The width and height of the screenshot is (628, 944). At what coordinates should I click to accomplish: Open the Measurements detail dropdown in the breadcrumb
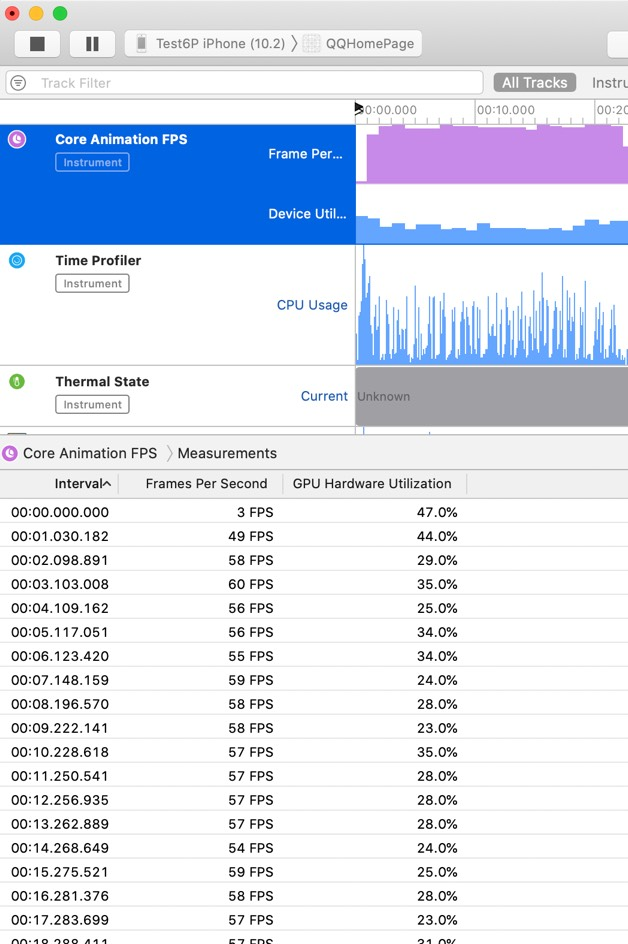click(x=227, y=453)
